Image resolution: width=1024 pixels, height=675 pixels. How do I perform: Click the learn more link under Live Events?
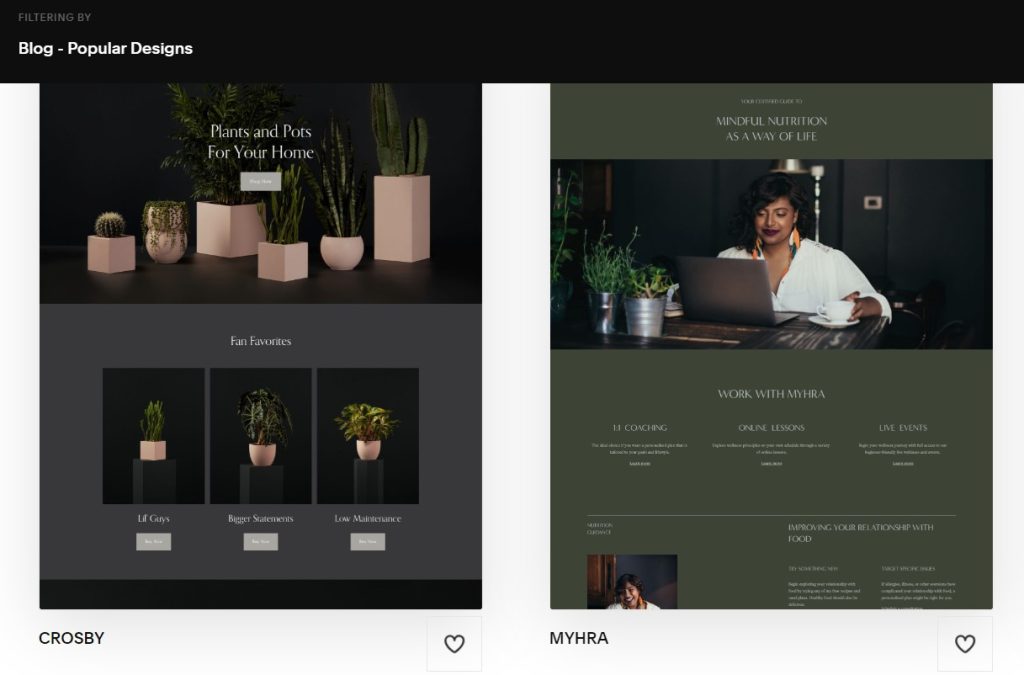tap(903, 464)
